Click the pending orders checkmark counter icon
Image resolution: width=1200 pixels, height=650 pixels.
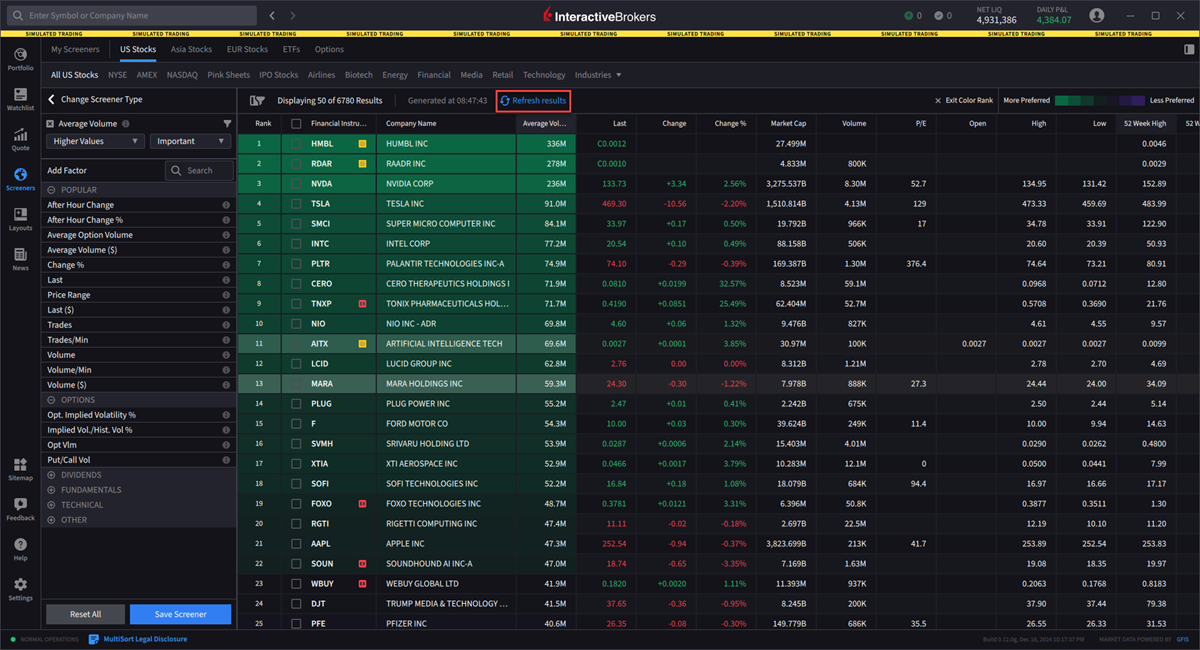[x=939, y=15]
